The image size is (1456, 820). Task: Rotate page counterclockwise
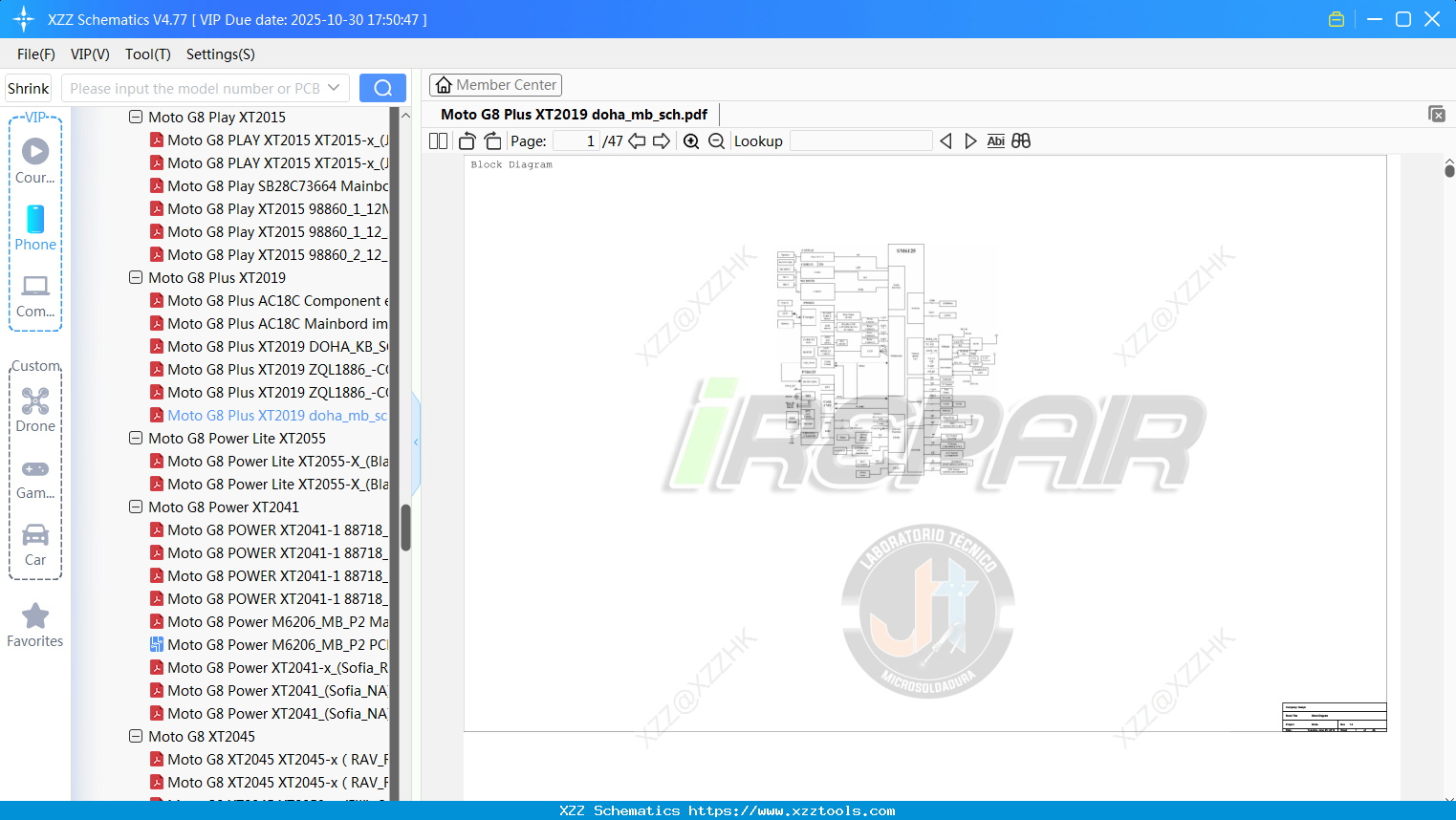coord(467,141)
